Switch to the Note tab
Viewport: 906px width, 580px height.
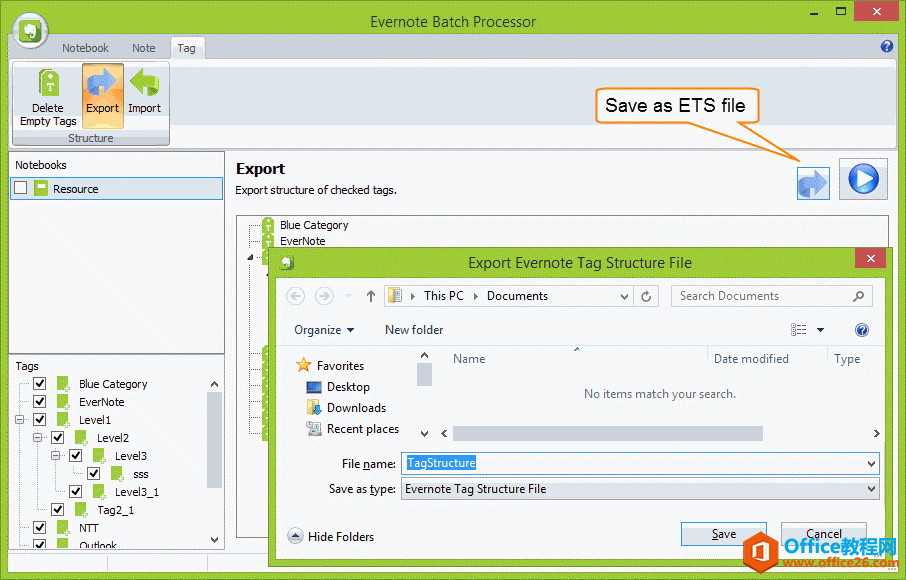(143, 47)
